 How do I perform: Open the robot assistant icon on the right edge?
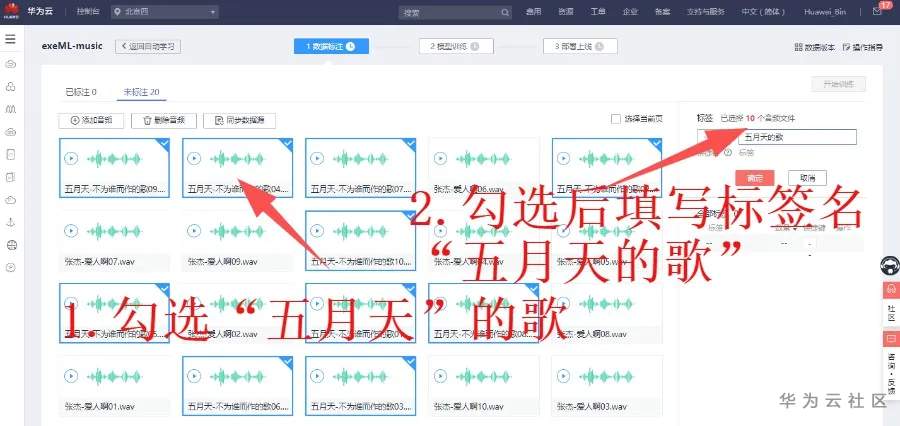coord(890,266)
